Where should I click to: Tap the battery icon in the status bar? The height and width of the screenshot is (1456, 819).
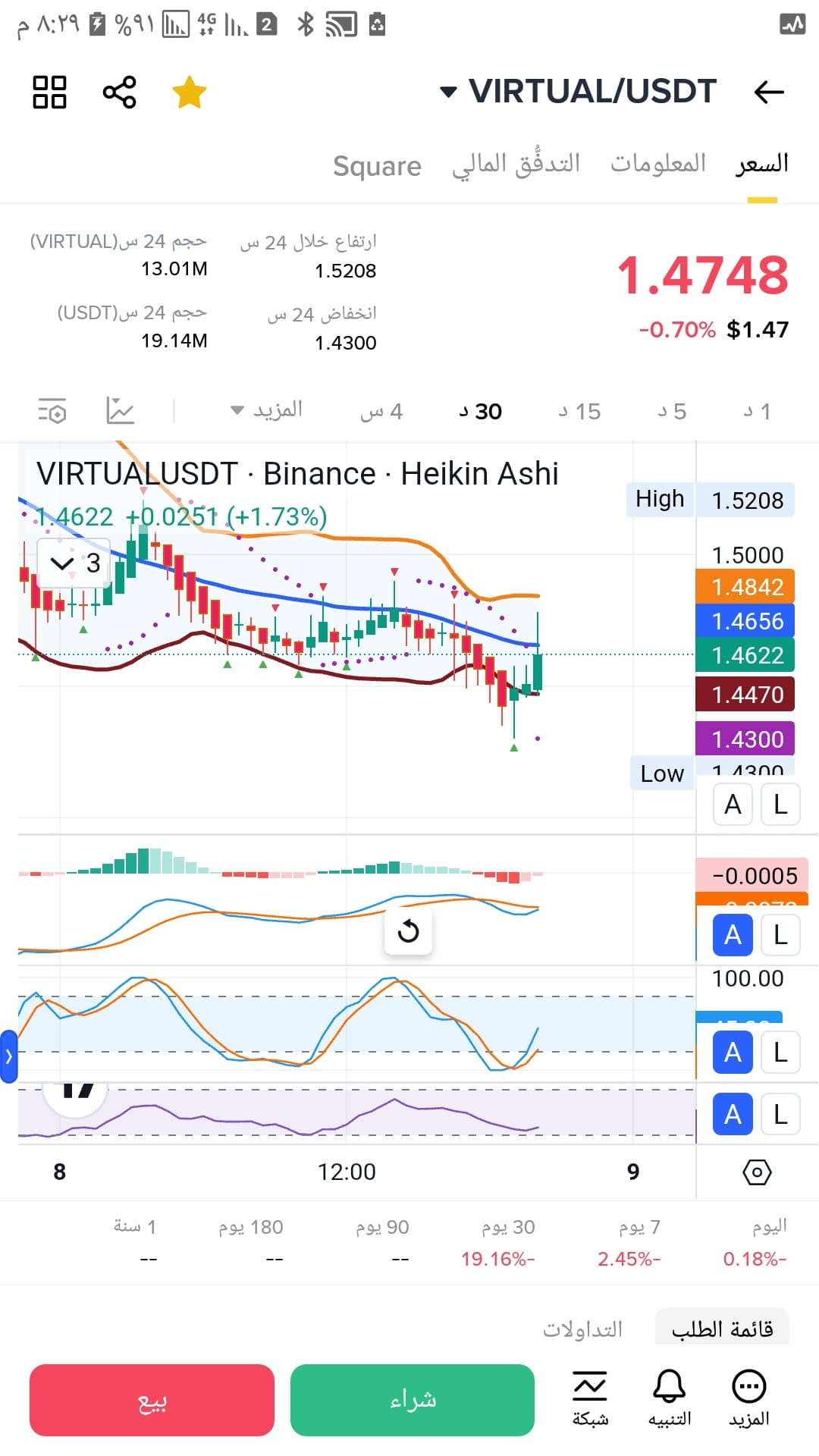(98, 24)
